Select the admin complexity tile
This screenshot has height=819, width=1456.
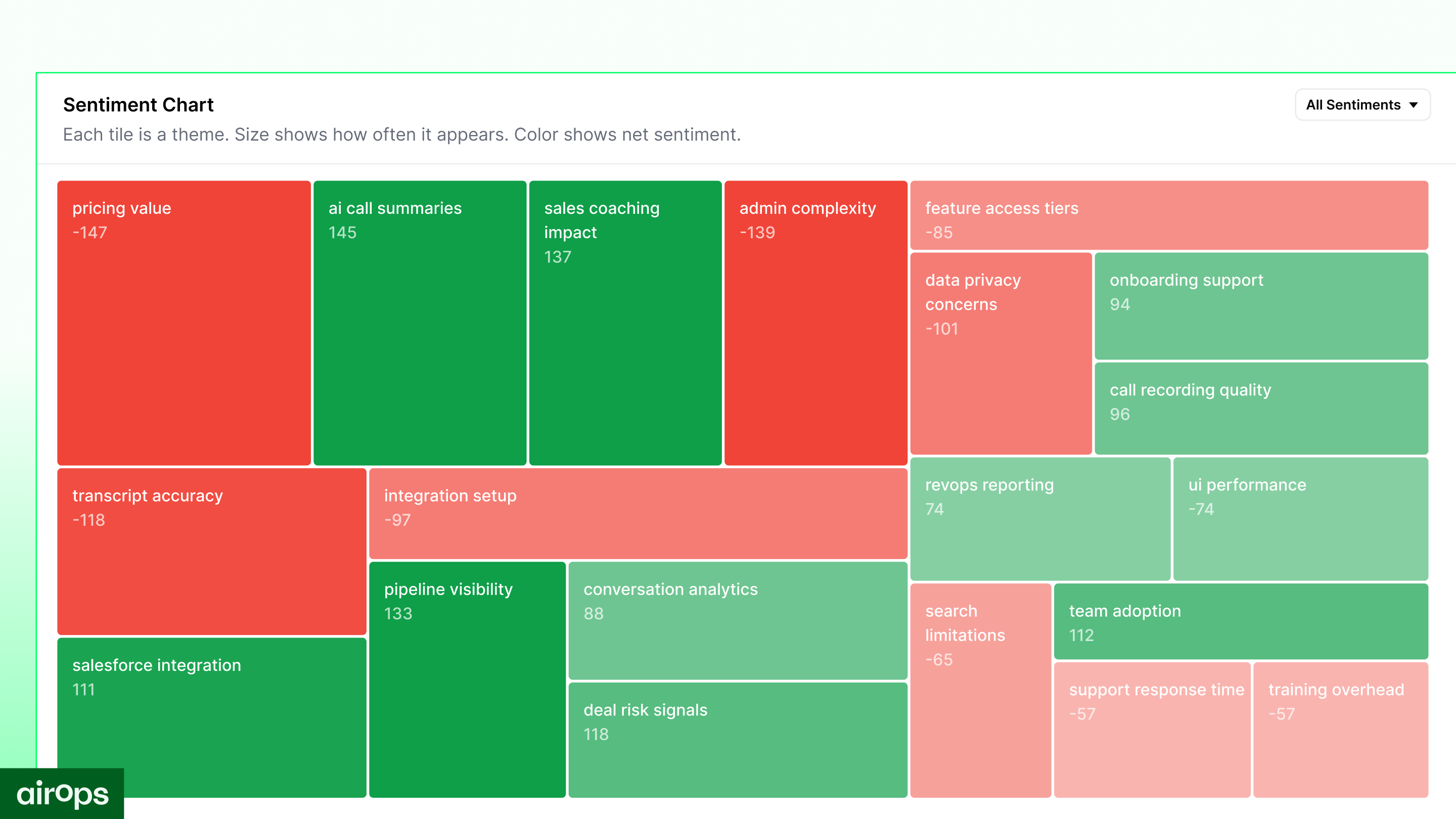click(x=815, y=322)
